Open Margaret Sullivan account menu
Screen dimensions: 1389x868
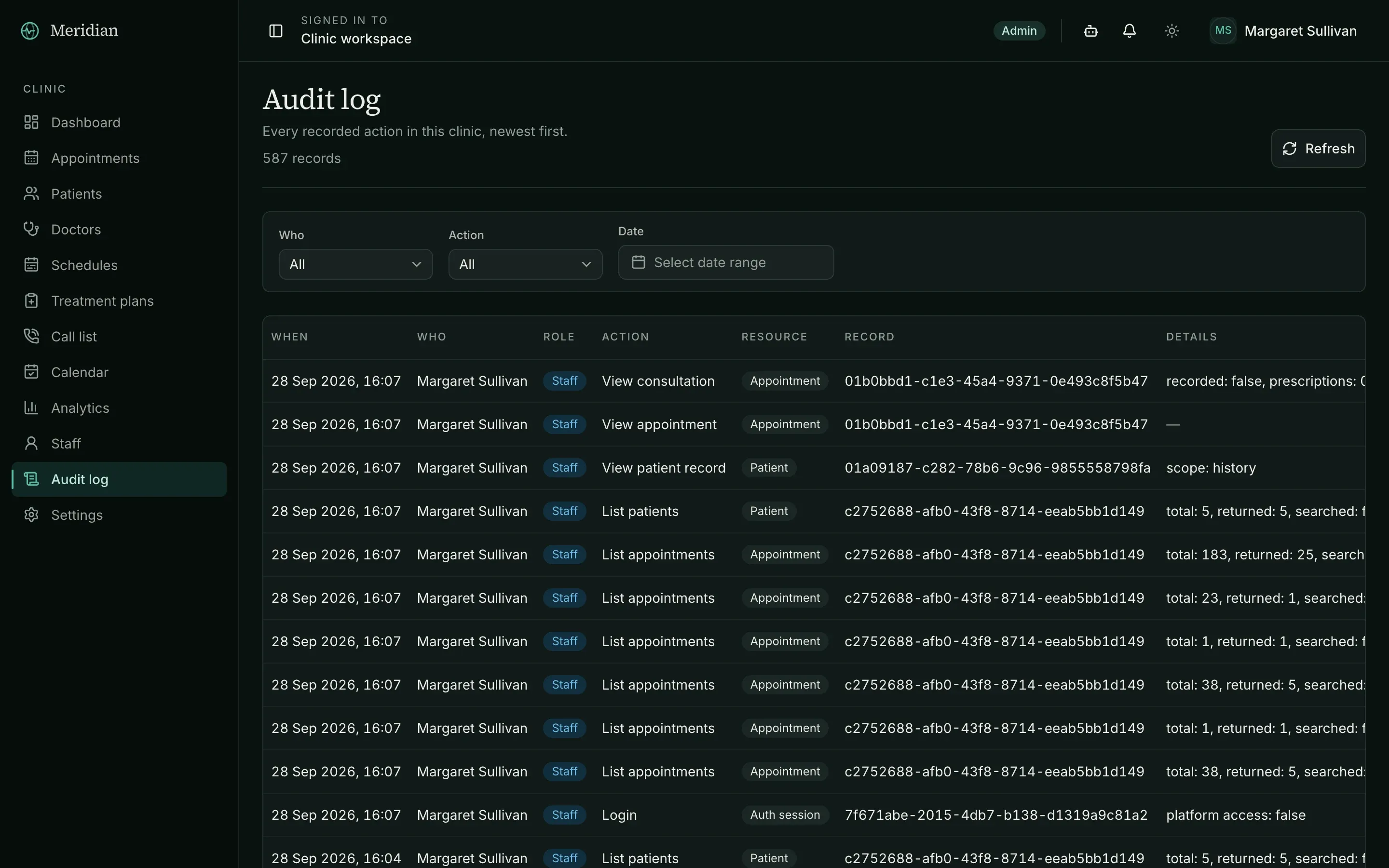click(x=1284, y=31)
